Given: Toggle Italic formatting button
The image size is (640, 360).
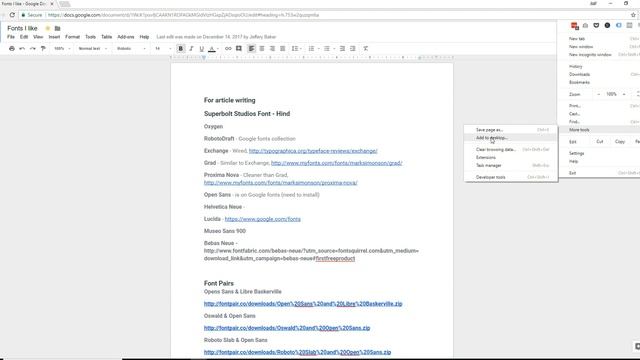Looking at the screenshot, I should [x=191, y=49].
